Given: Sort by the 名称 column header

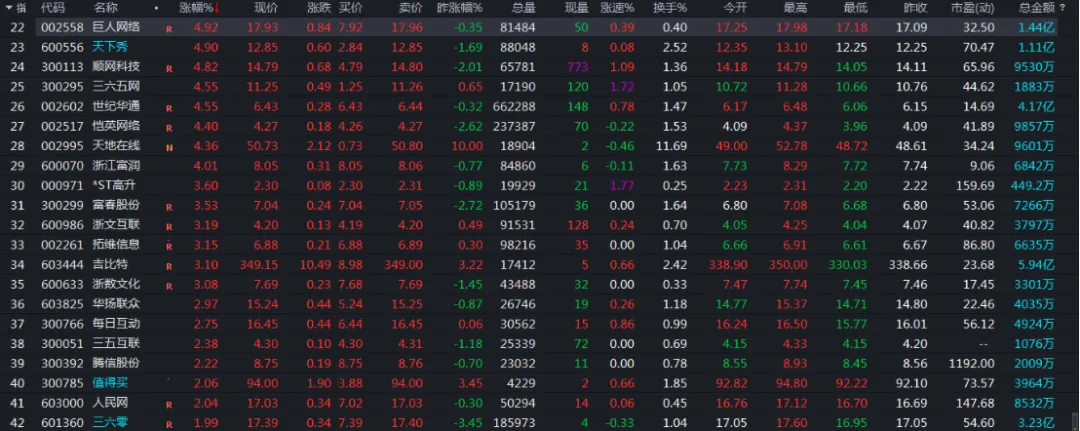Looking at the screenshot, I should (x=105, y=8).
